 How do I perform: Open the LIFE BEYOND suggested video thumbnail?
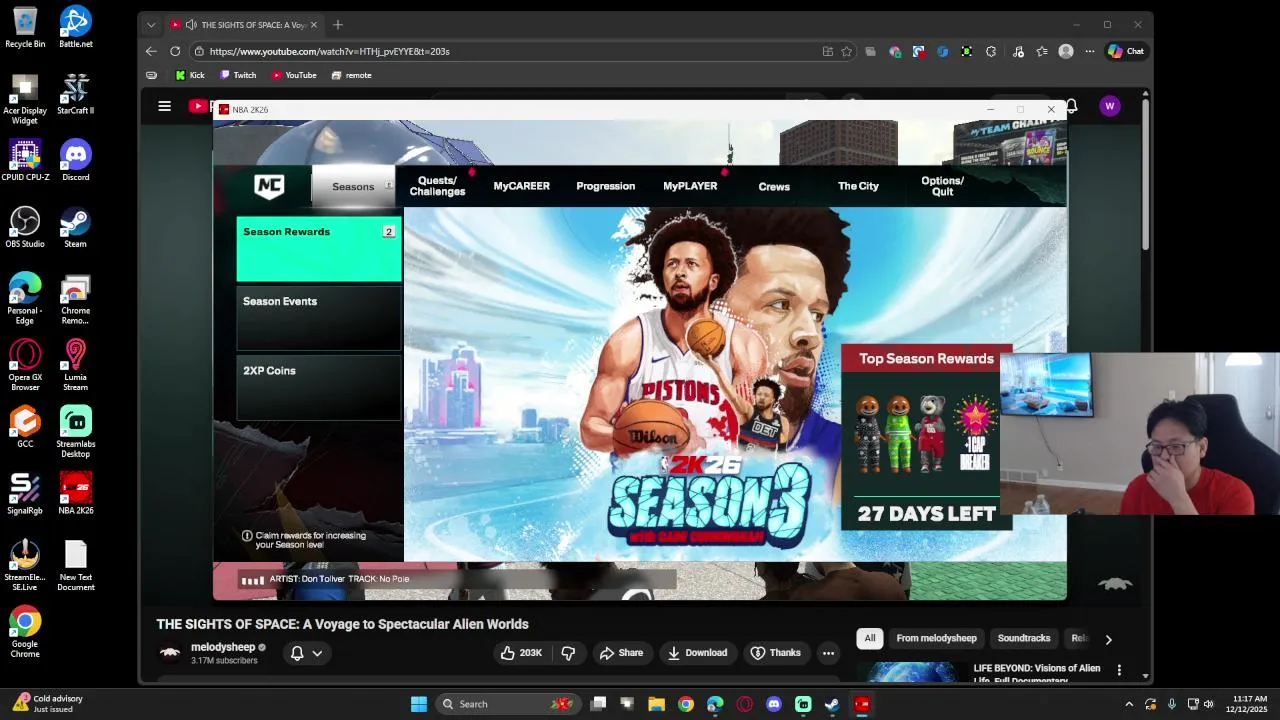tap(911, 672)
